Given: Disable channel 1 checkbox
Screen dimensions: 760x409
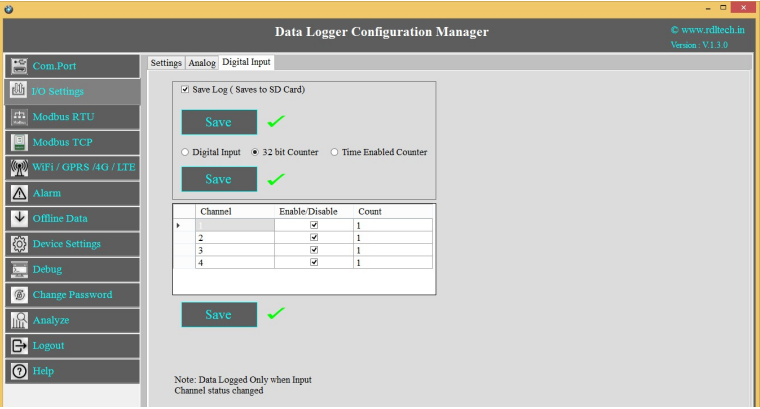Looking at the screenshot, I should click(x=314, y=225).
